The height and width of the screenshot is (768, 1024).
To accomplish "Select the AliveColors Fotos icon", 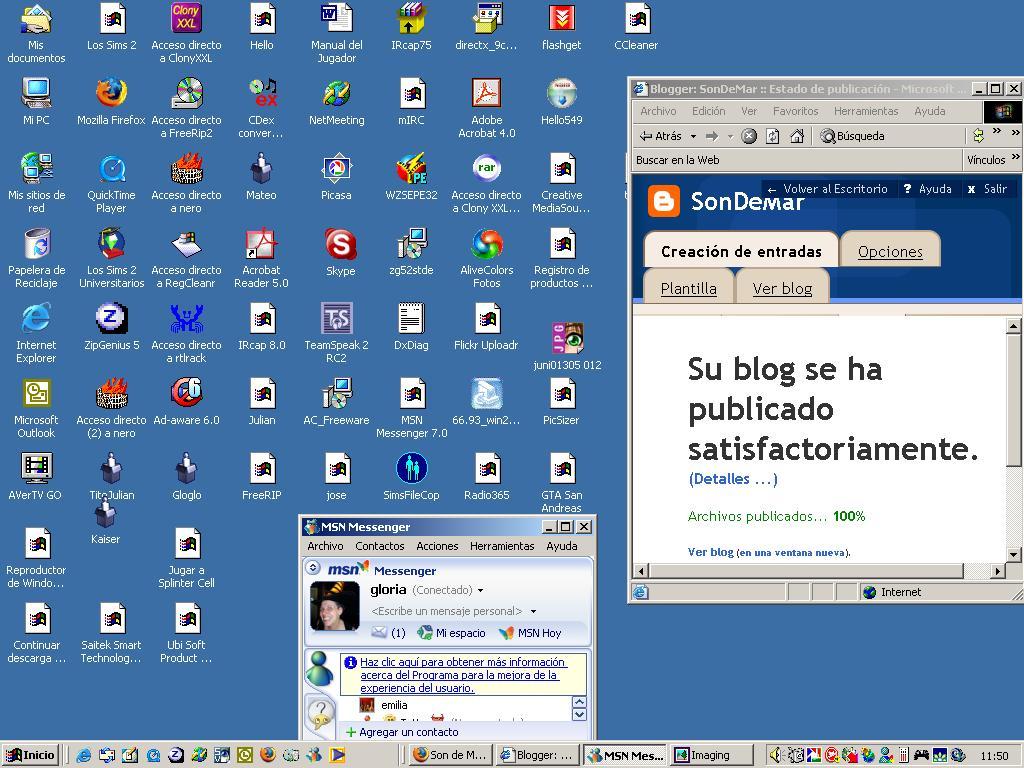I will coord(487,258).
